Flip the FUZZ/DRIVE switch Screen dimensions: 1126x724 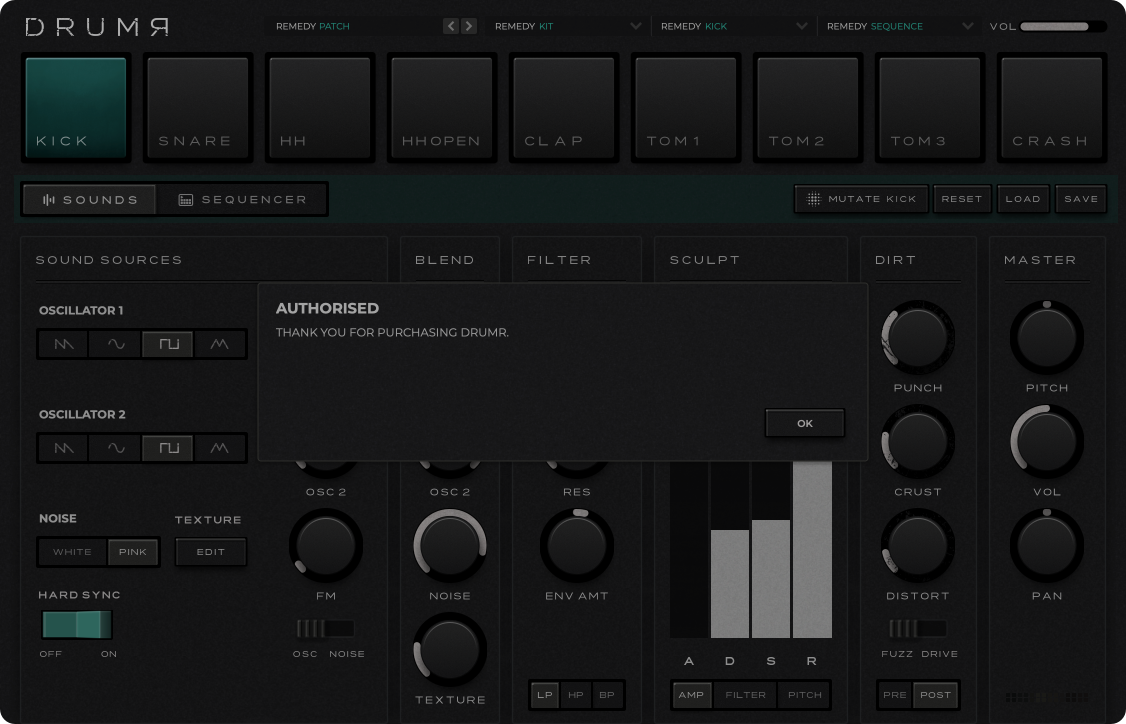pyautogui.click(x=918, y=628)
